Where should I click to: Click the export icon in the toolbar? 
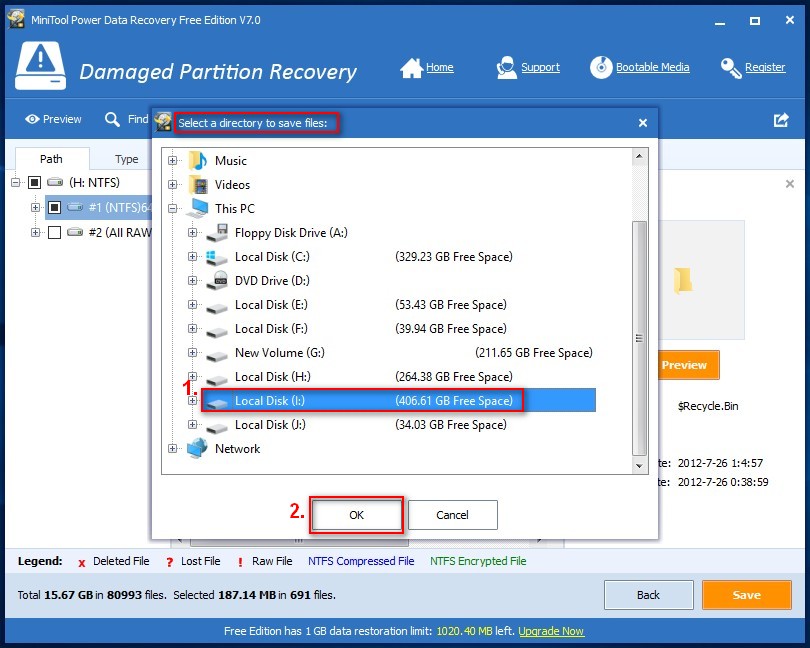[x=781, y=120]
